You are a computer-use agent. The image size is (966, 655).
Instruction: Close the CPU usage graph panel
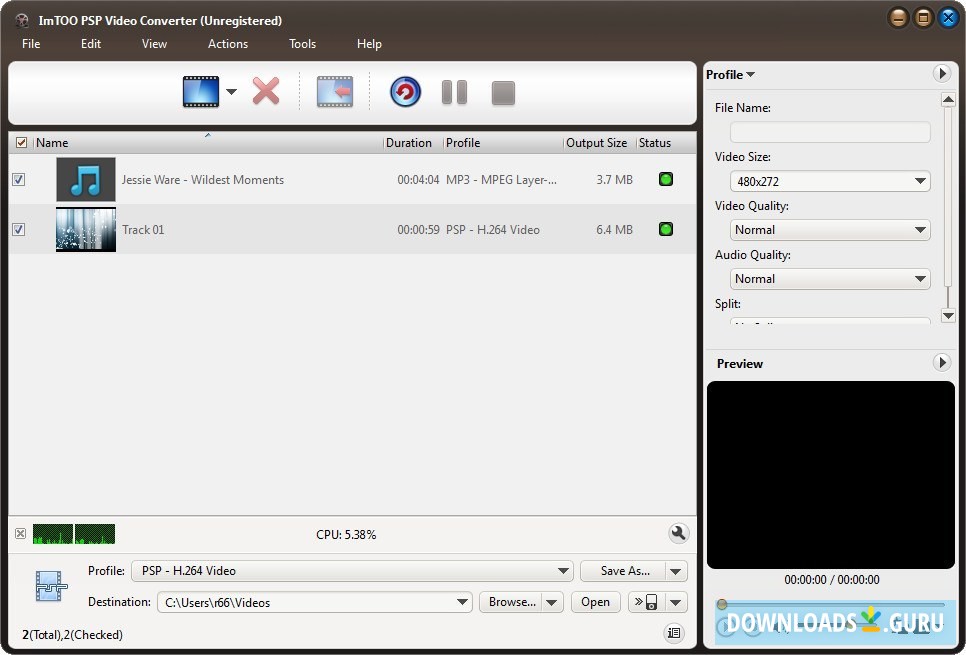coord(20,534)
